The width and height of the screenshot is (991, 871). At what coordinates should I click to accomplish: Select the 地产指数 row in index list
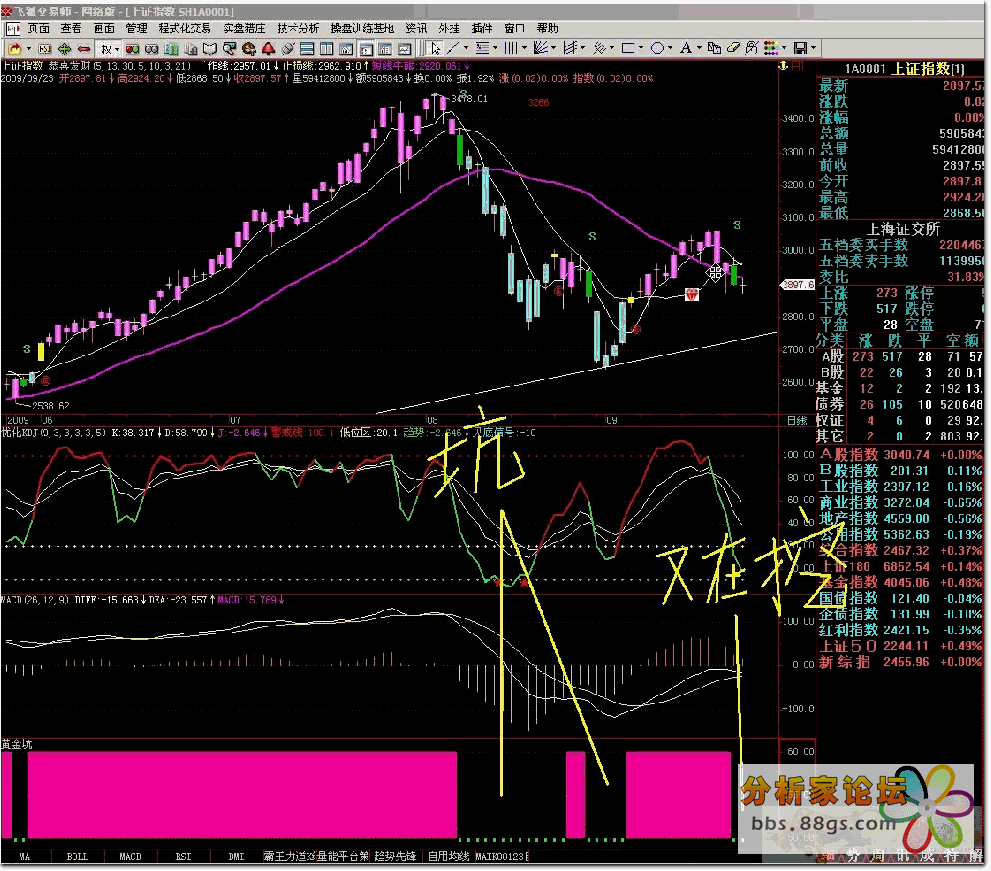[x=849, y=518]
